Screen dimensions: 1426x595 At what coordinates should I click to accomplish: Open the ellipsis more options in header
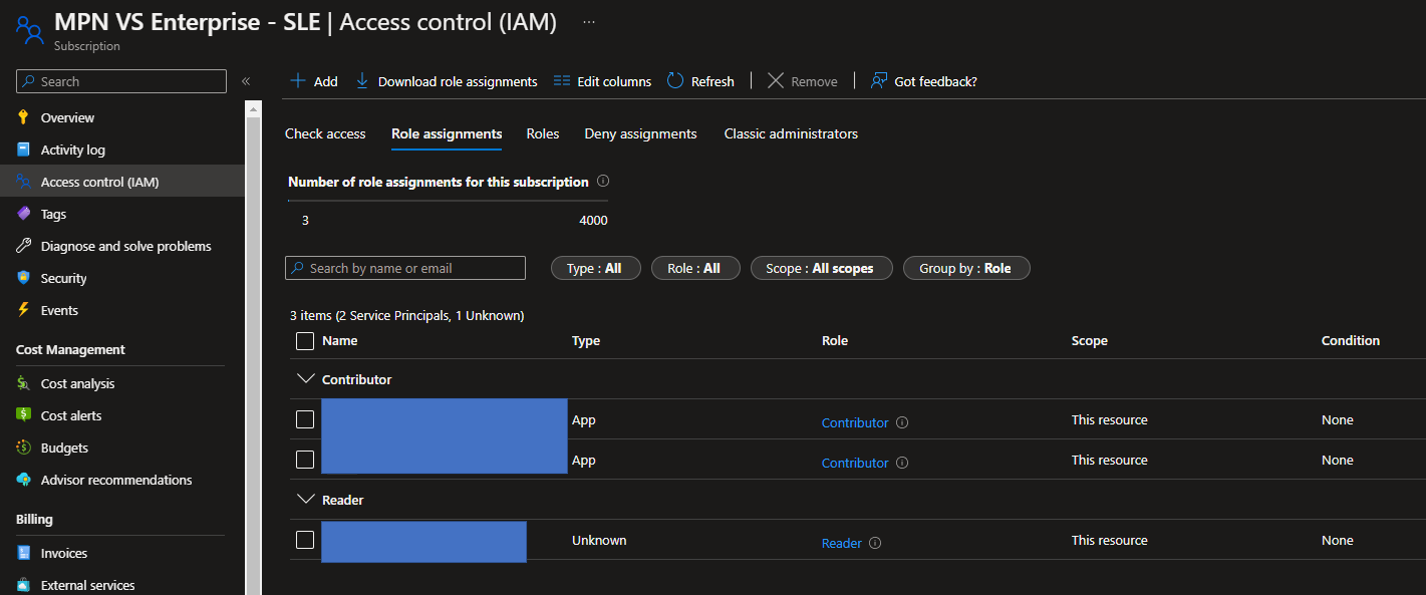pos(589,21)
